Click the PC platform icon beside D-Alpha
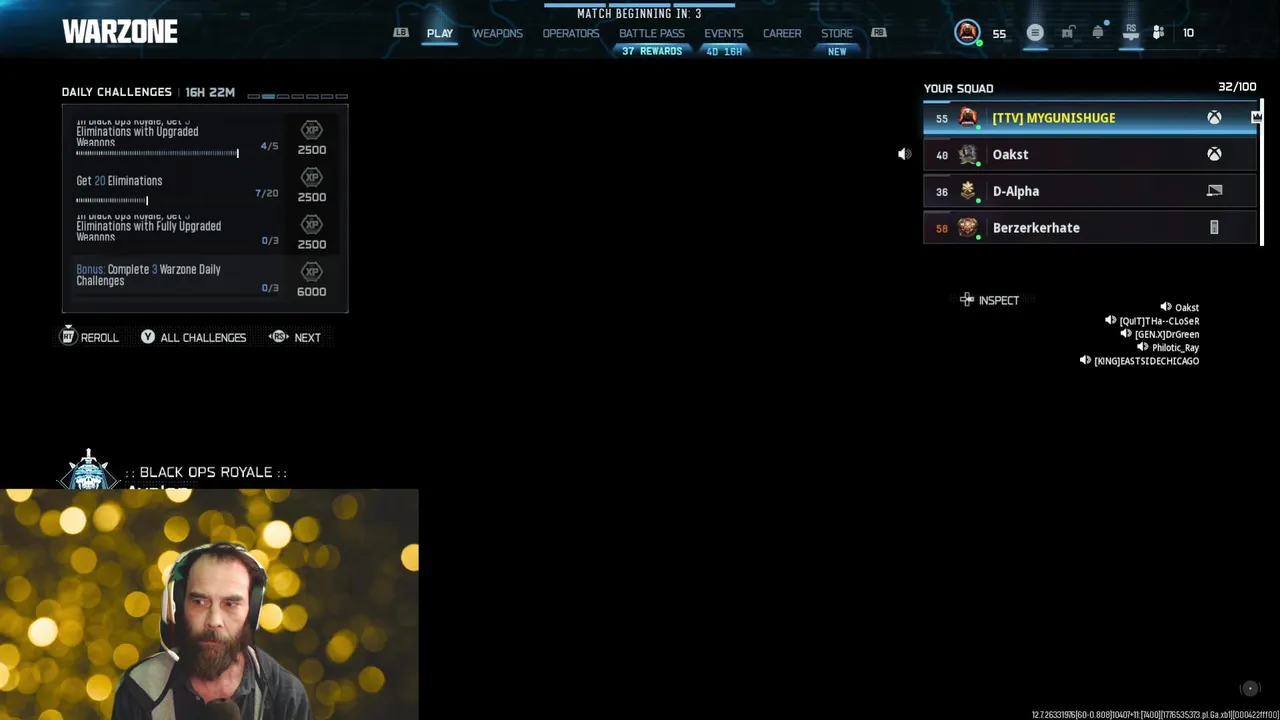The height and width of the screenshot is (720, 1280). click(x=1214, y=191)
